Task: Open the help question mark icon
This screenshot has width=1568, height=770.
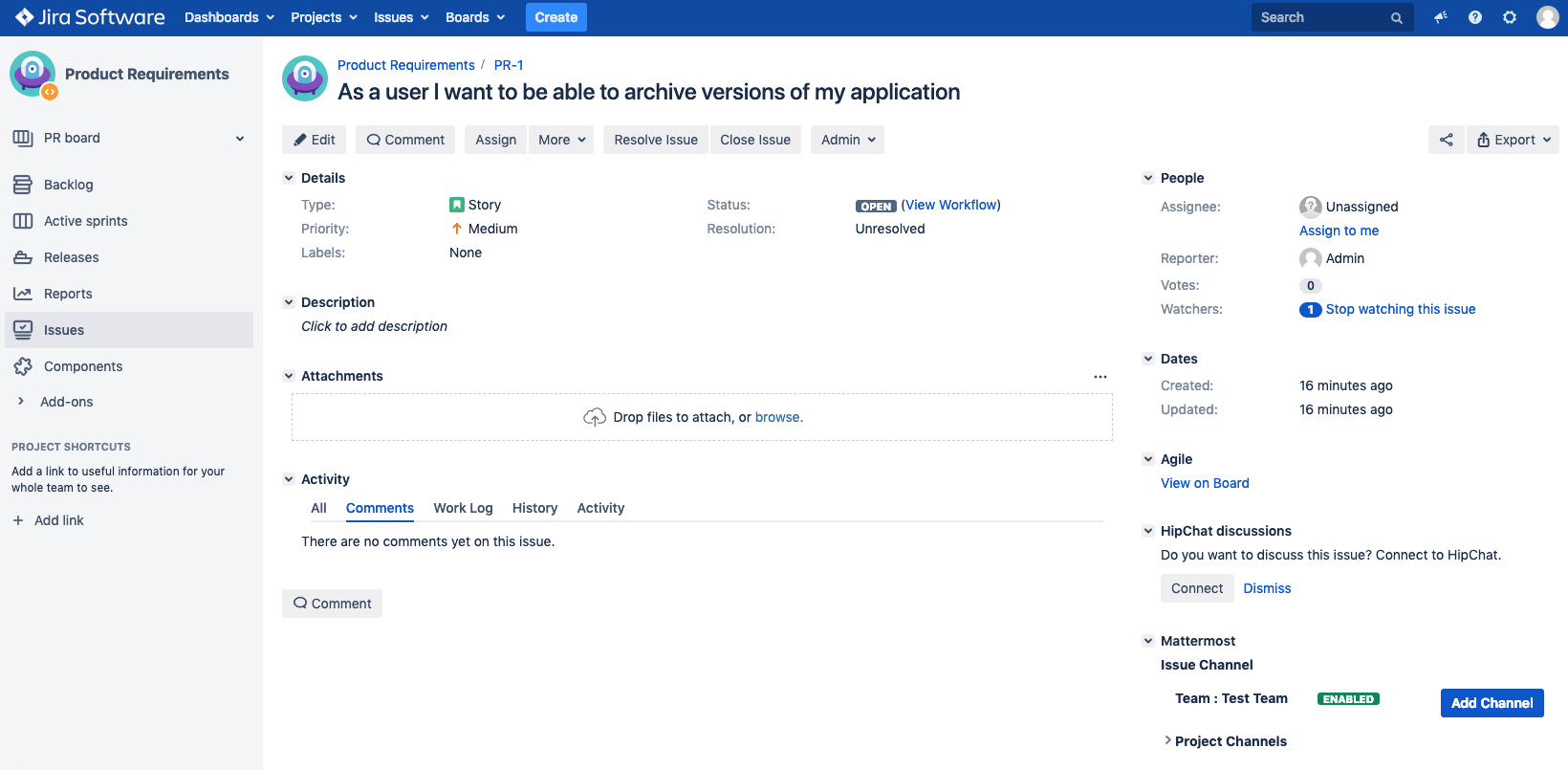Action: click(x=1475, y=17)
